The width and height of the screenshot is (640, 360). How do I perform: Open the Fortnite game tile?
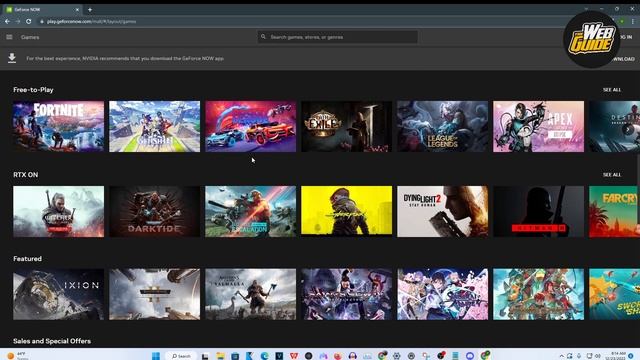(58, 127)
